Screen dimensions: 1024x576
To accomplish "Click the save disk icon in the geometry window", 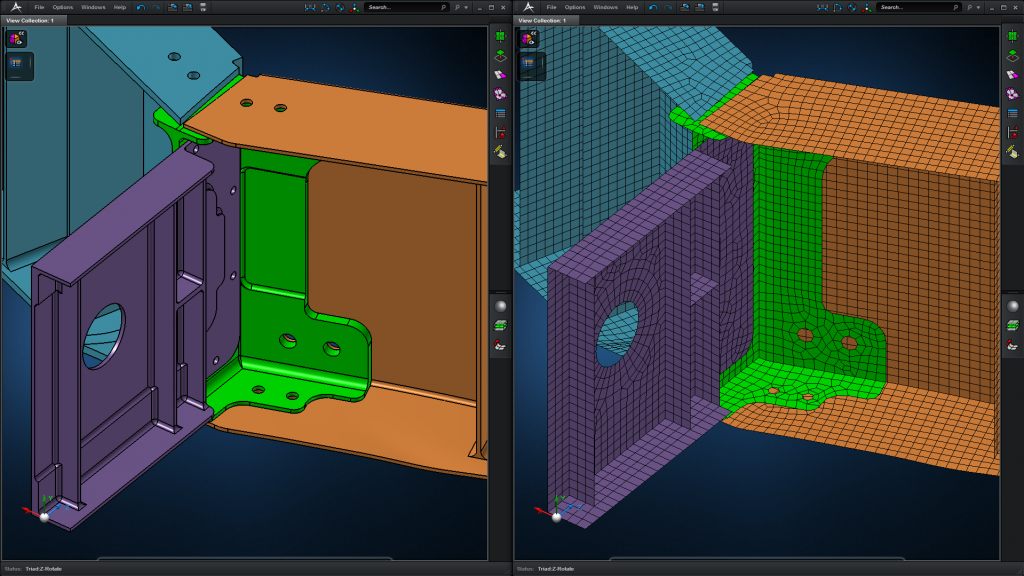I will [x=203, y=7].
